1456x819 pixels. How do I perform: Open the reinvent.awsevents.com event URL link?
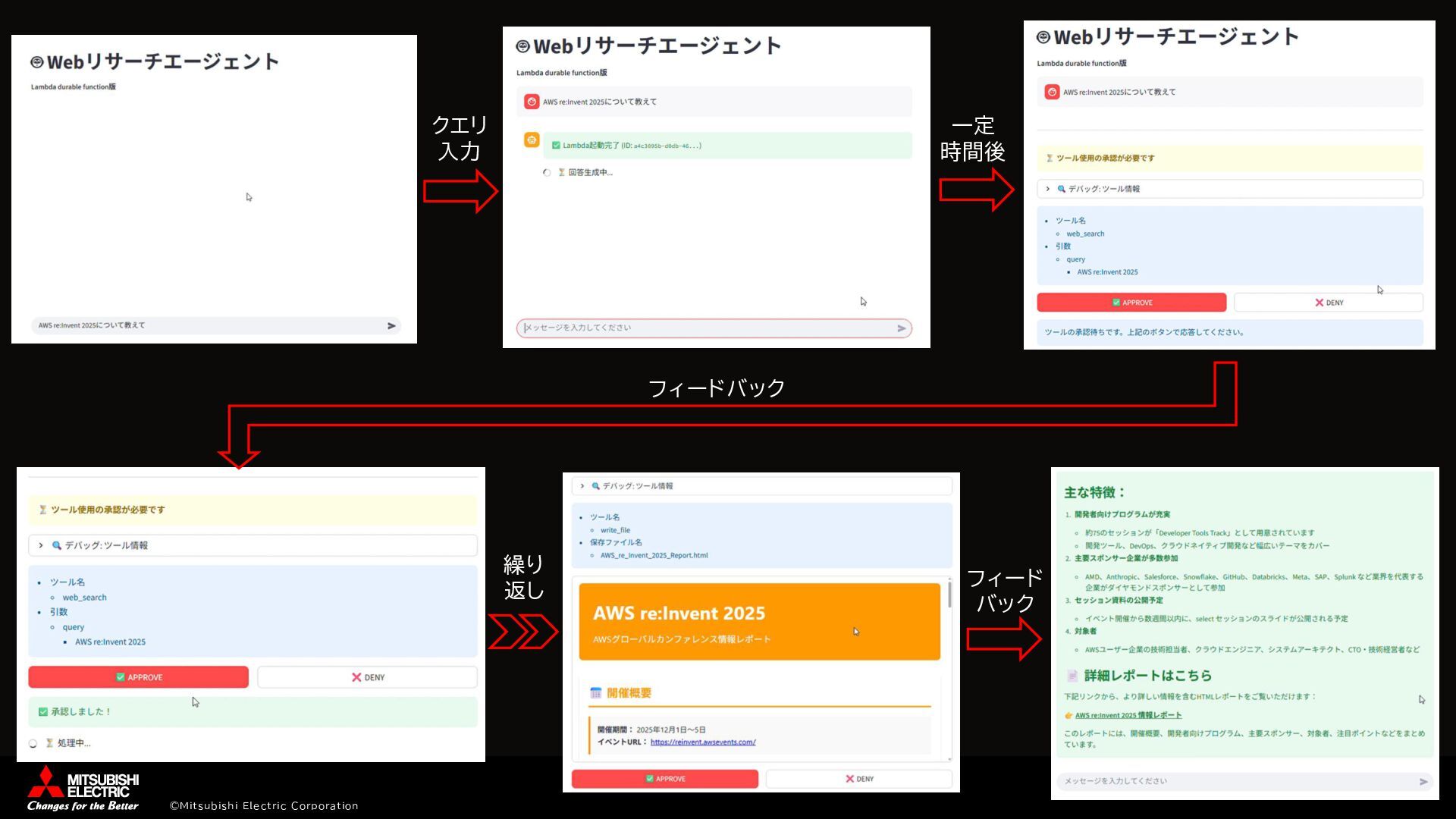pyautogui.click(x=702, y=742)
